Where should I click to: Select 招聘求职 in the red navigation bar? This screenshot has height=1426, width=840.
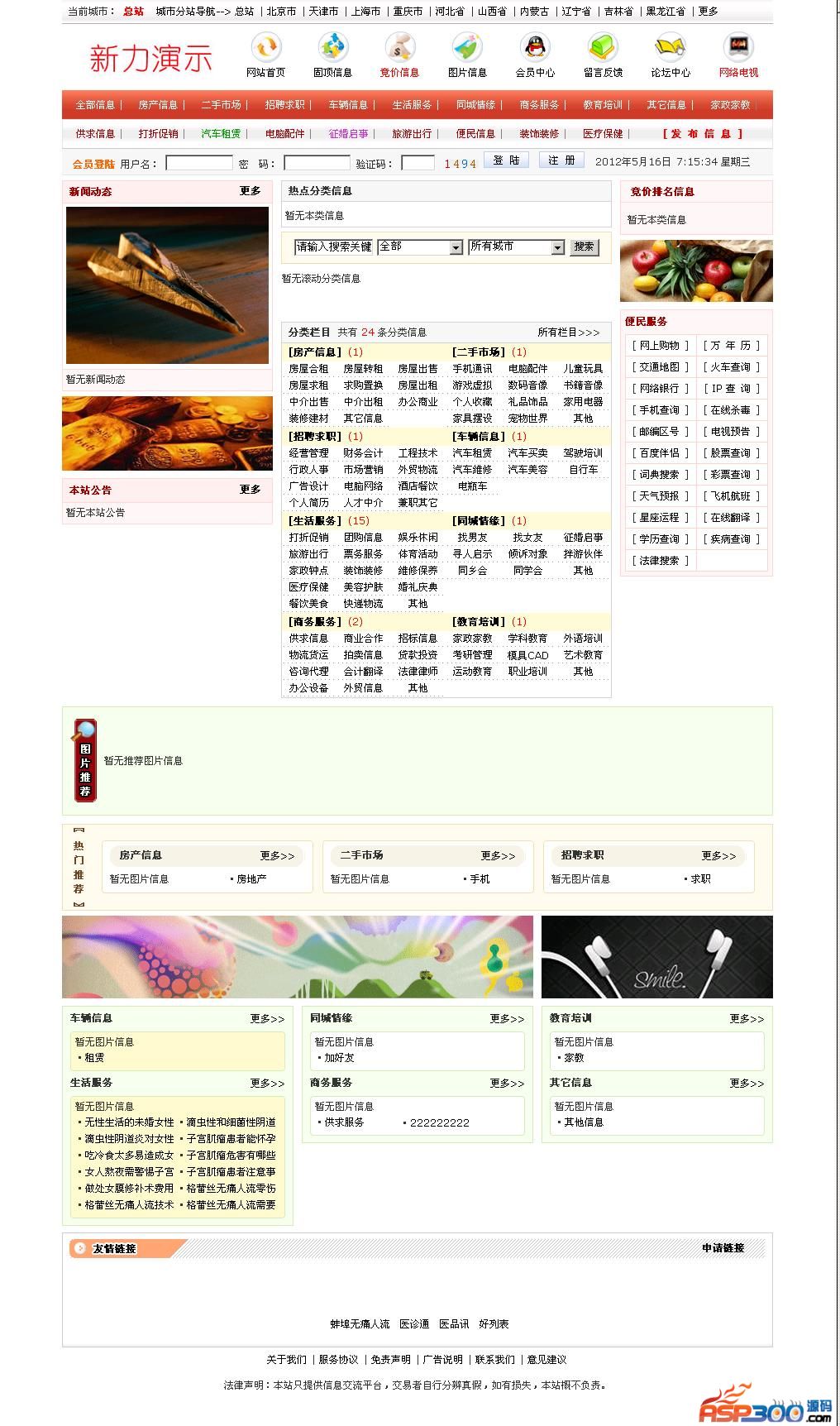coord(284,105)
